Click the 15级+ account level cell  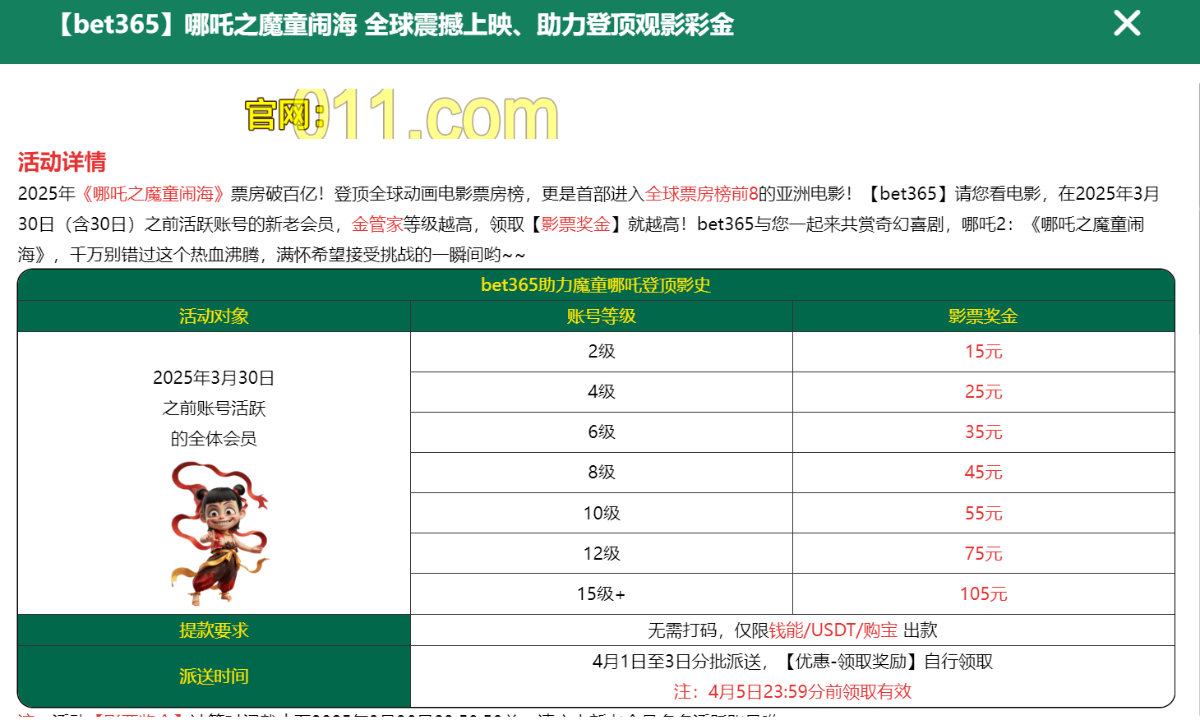tap(601, 594)
